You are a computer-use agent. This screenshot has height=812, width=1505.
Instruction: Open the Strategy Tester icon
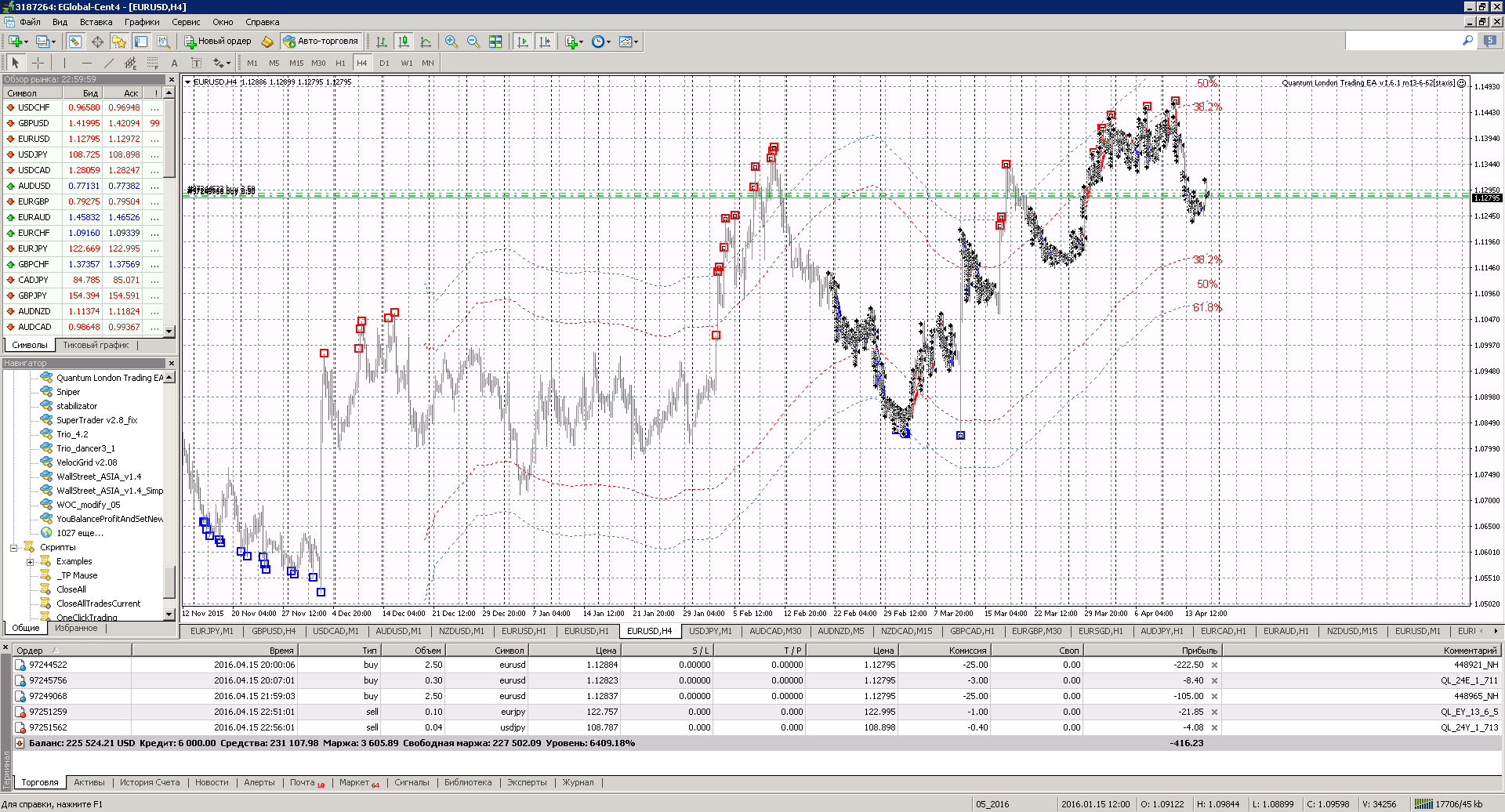[163, 42]
